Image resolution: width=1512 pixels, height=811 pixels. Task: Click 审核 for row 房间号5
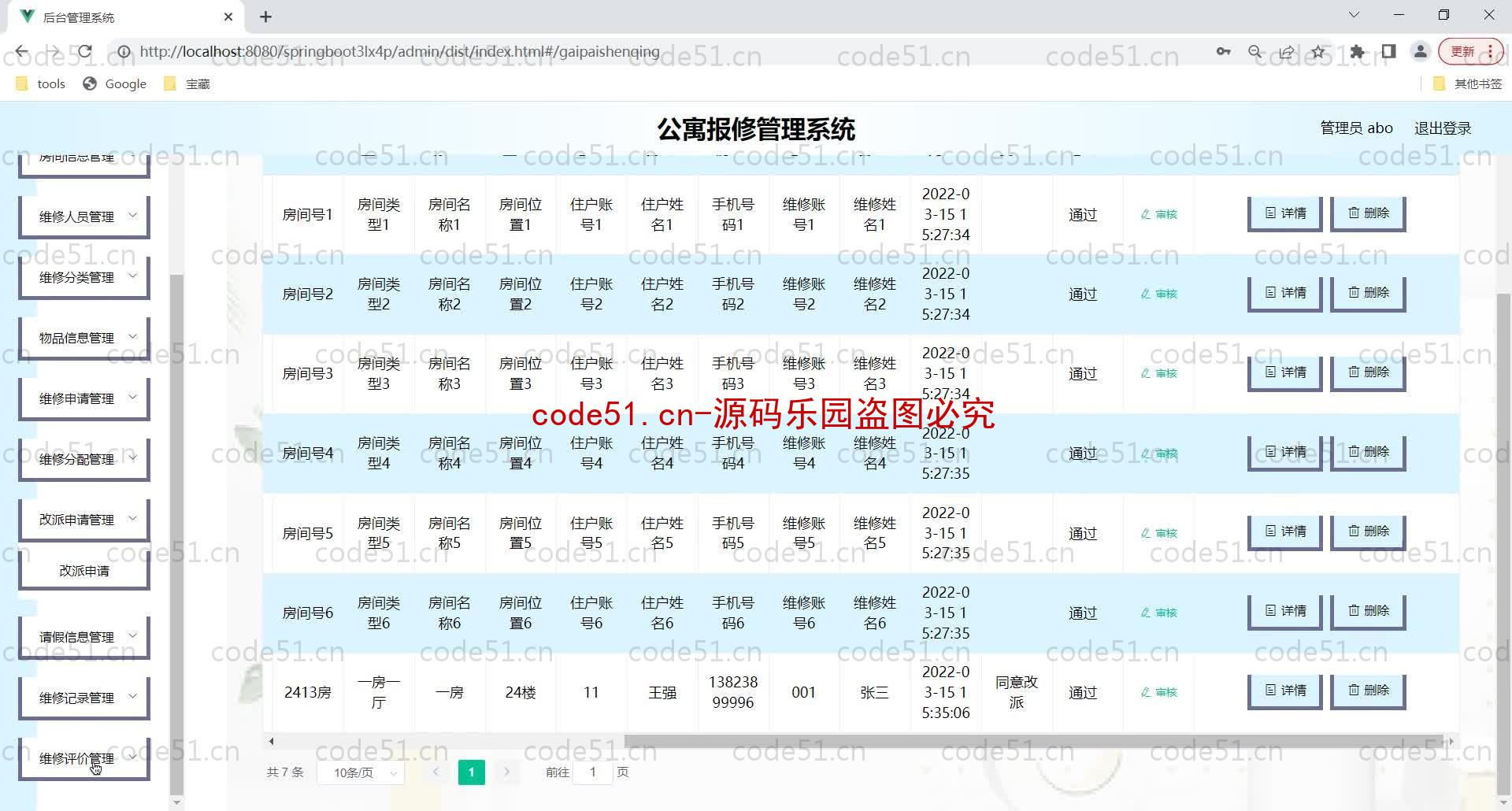pos(1159,533)
